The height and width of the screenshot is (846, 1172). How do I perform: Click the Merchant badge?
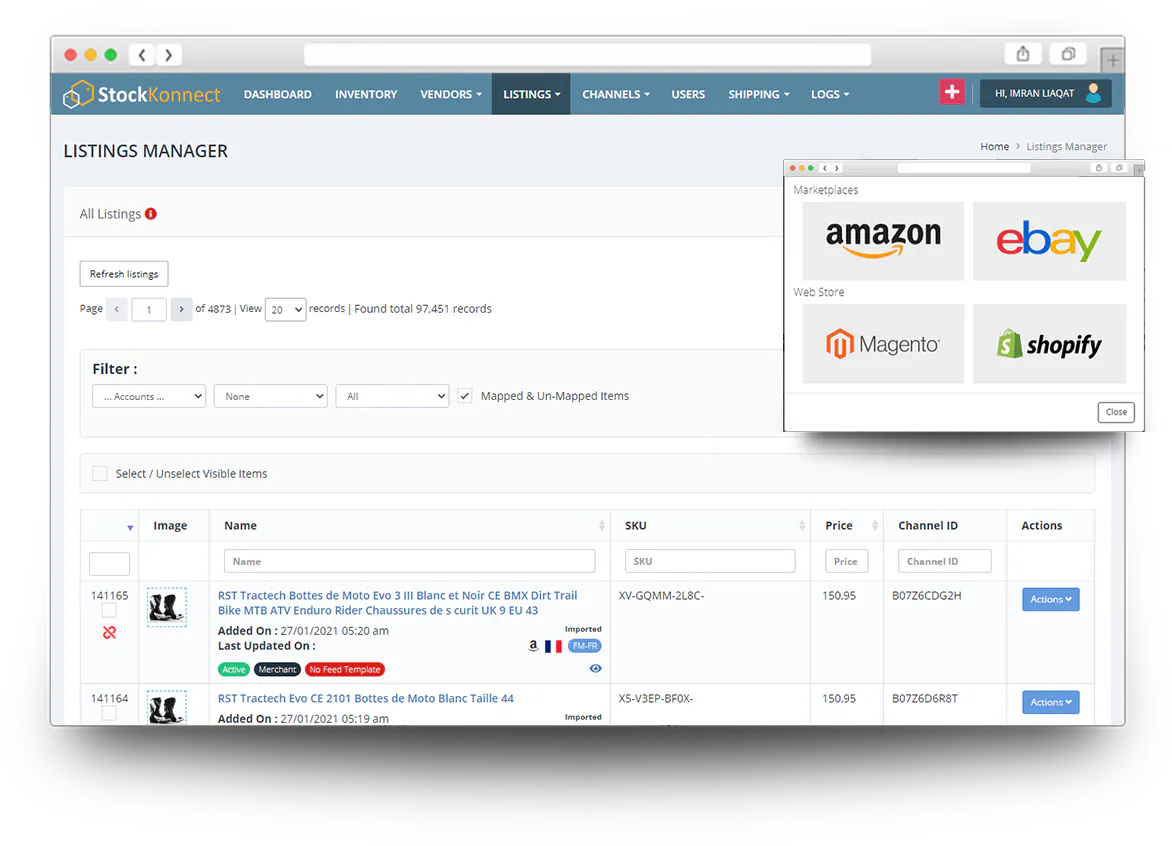click(277, 670)
